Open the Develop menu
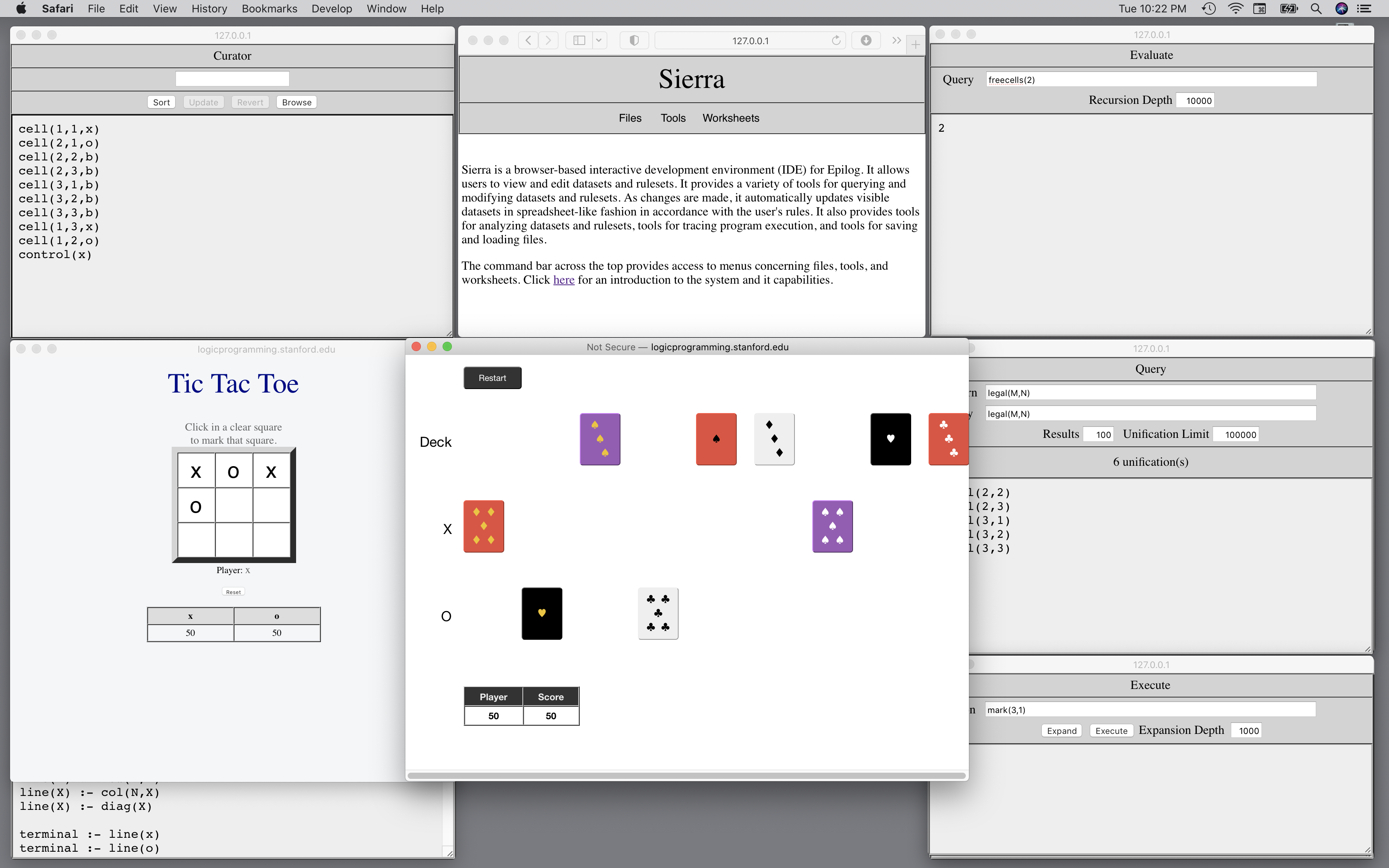 click(332, 9)
